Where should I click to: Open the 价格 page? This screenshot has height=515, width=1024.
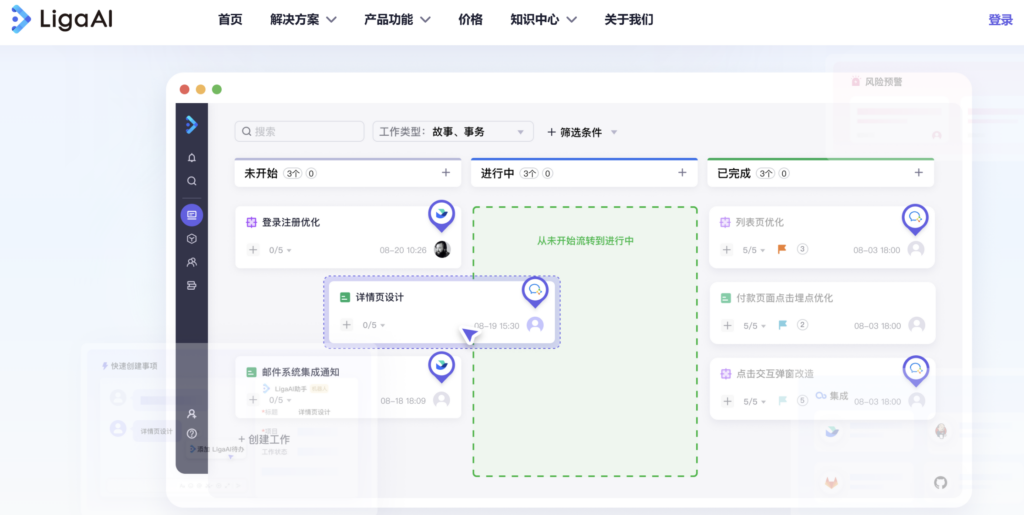tap(470, 20)
